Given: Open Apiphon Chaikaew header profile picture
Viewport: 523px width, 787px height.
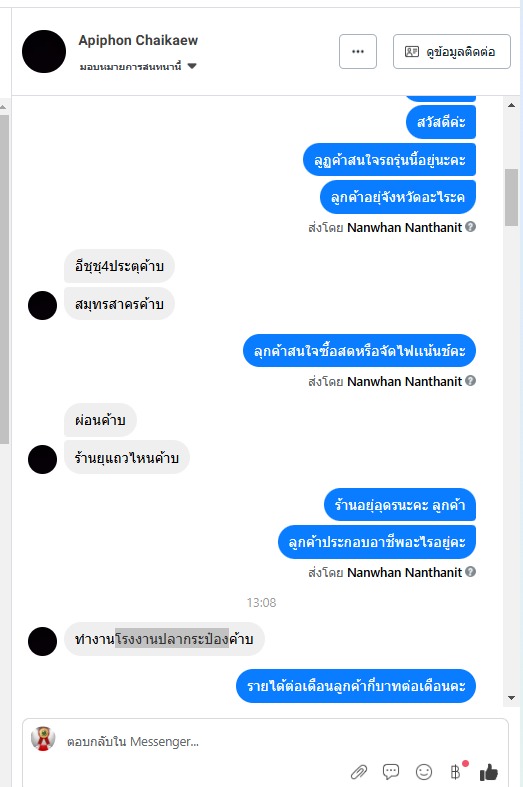Looking at the screenshot, I should (x=44, y=52).
